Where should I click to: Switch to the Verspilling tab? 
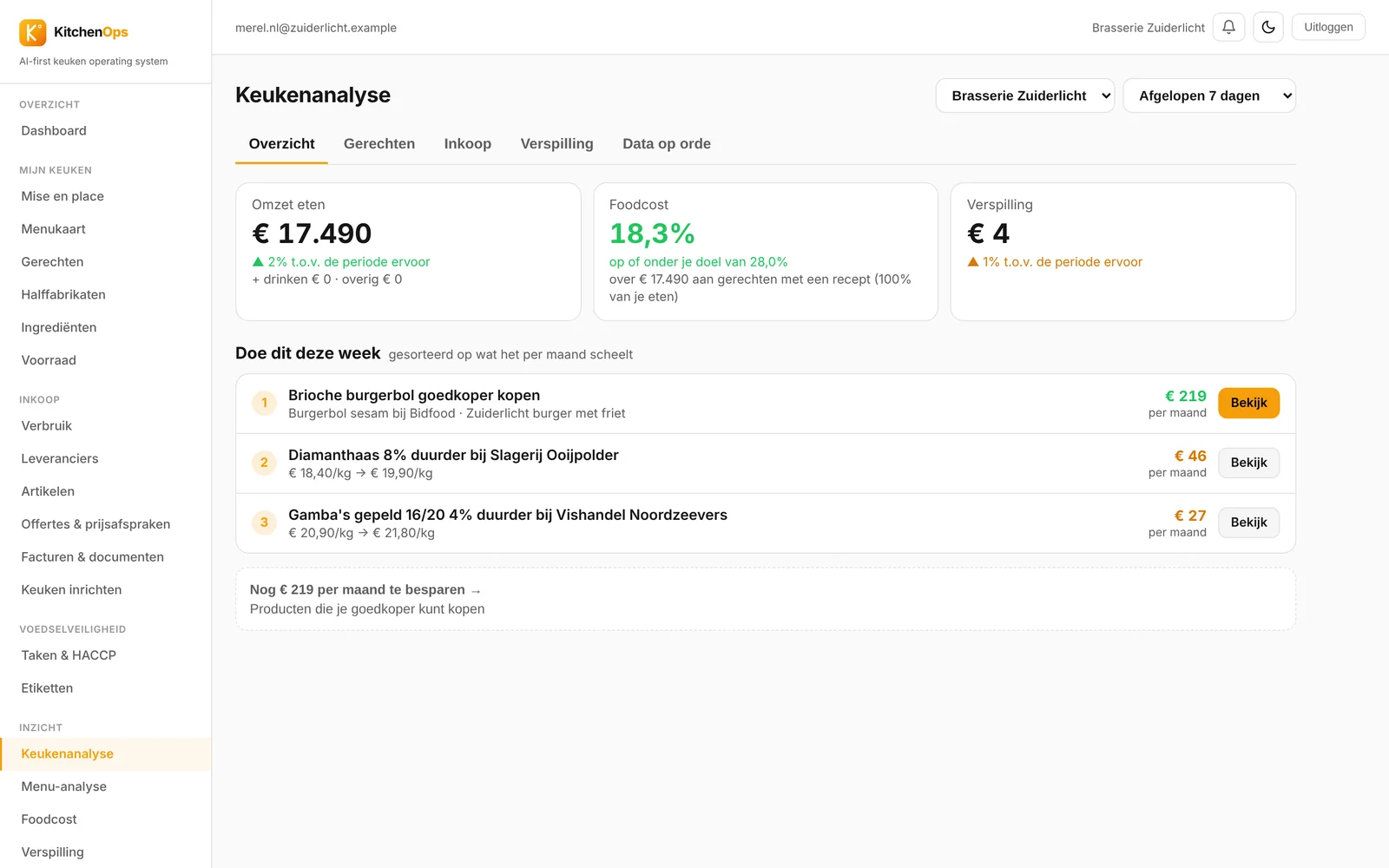(556, 144)
